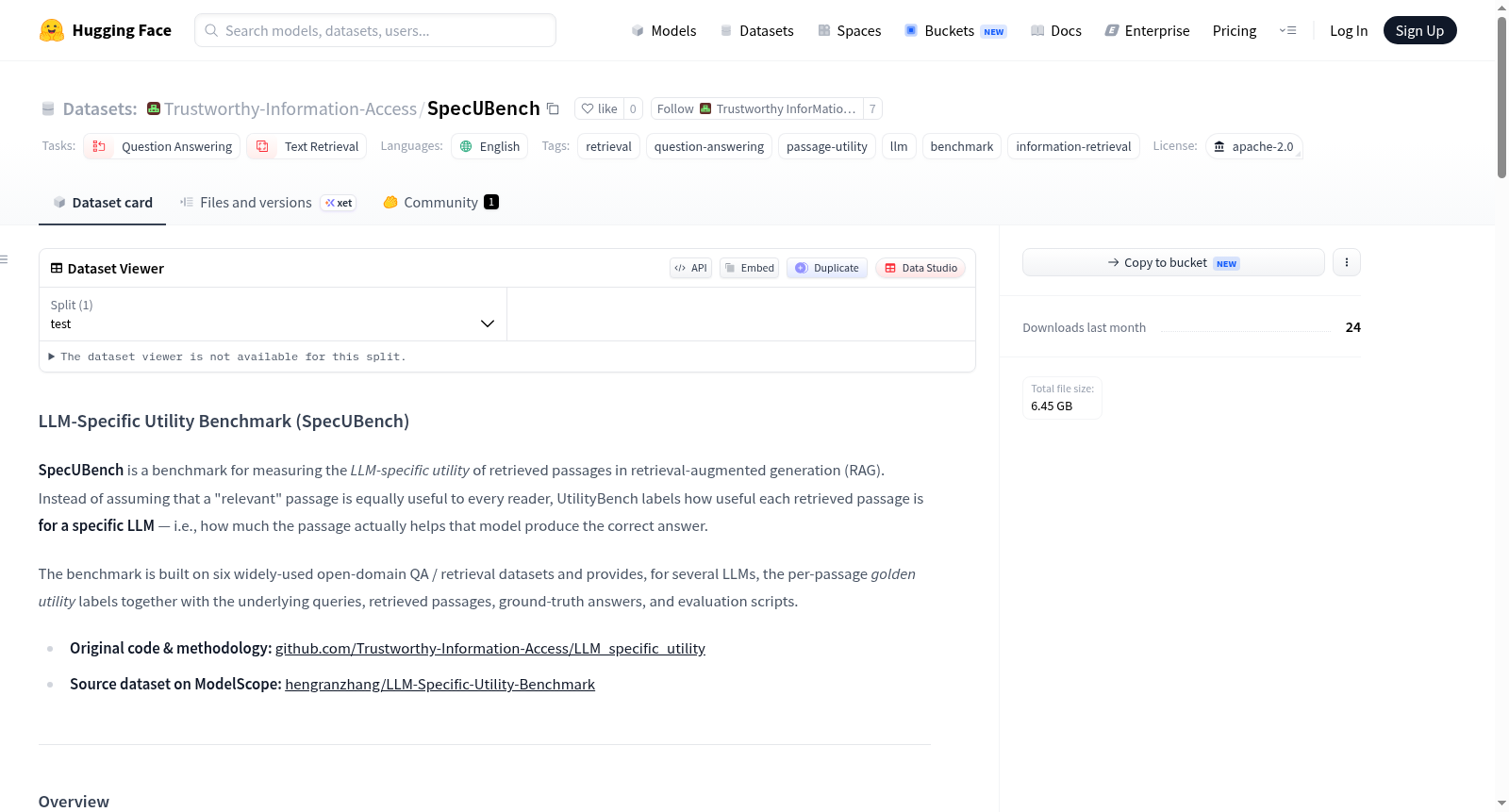Click the Trustworthy-Information-Access breadcrumb
Image resolution: width=1509 pixels, height=812 pixels.
[x=290, y=108]
